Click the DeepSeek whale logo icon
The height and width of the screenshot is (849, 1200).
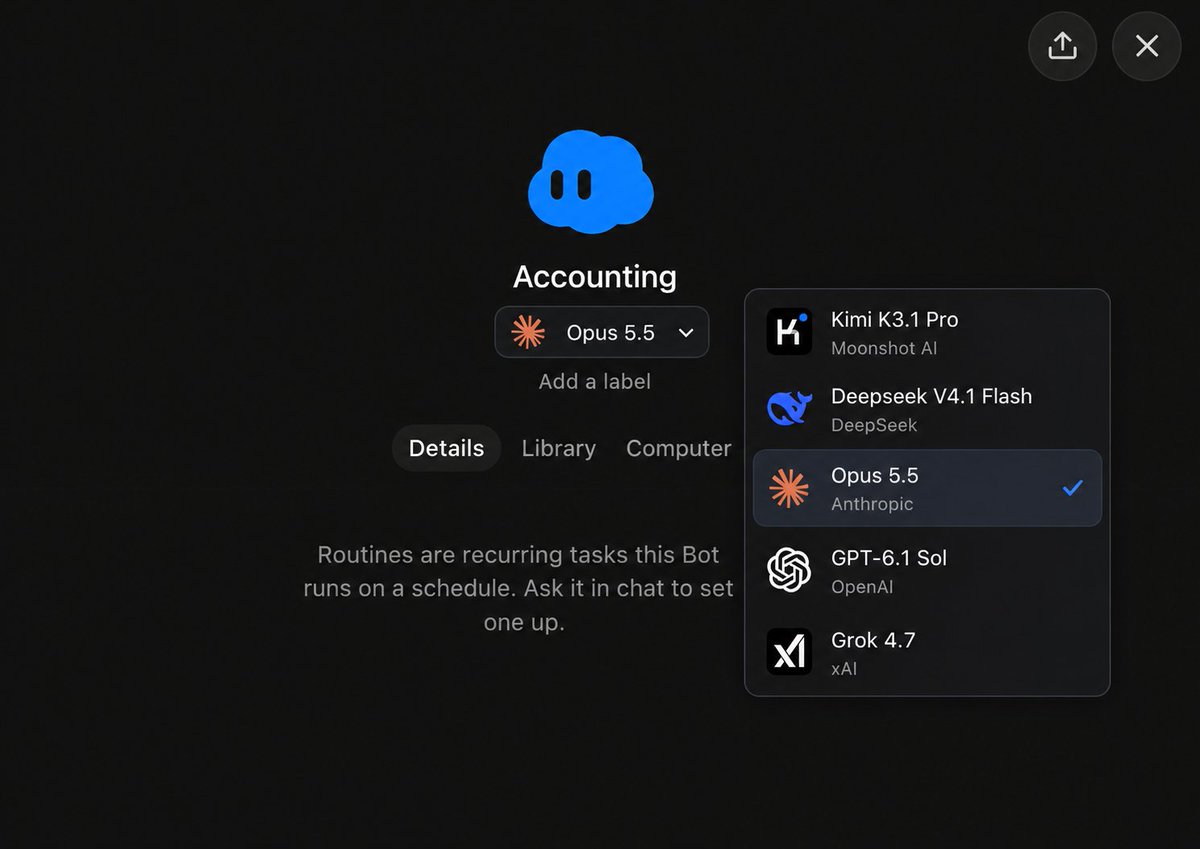pos(789,408)
